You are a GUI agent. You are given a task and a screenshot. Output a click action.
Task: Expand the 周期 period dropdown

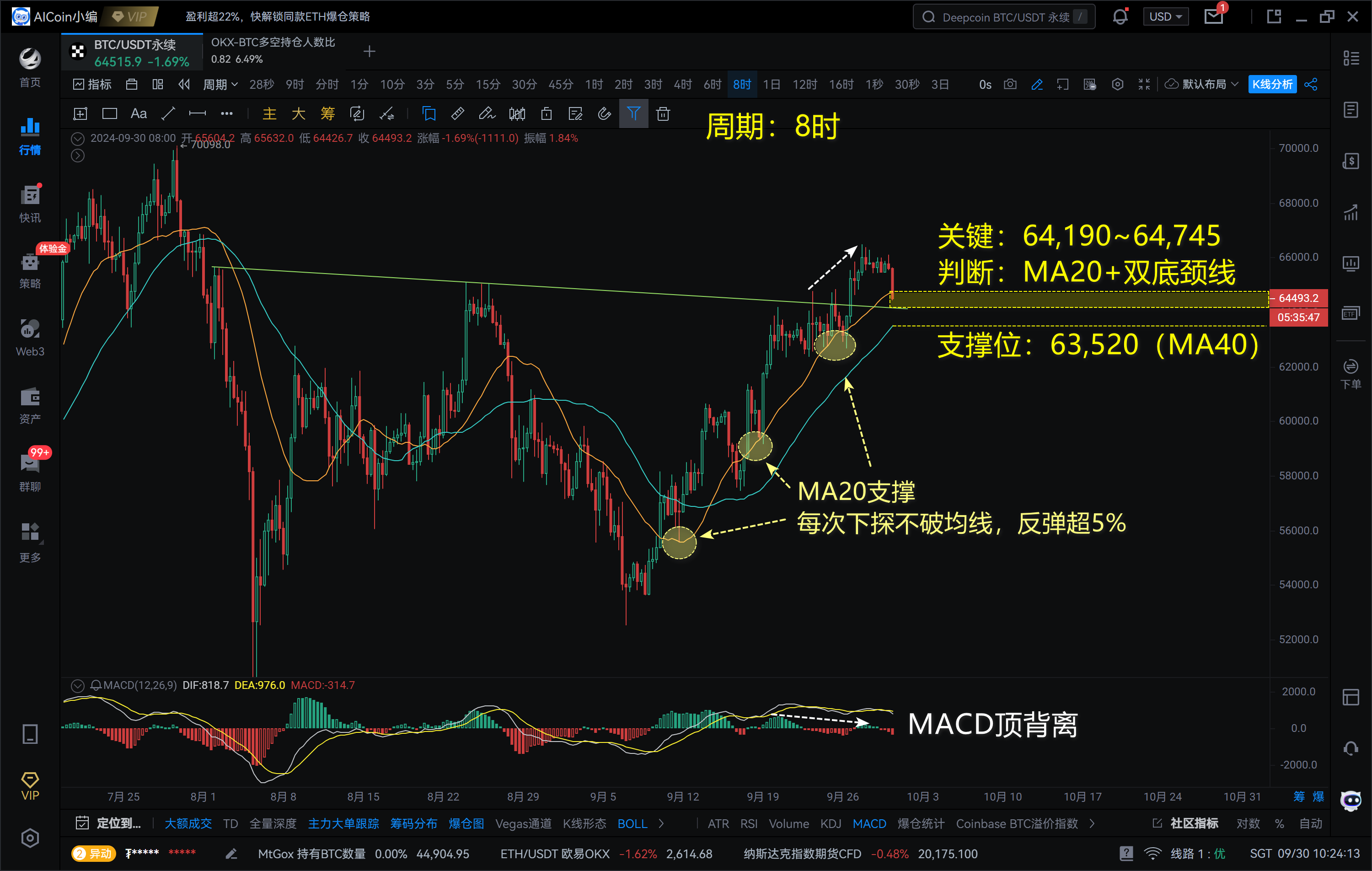tap(220, 84)
